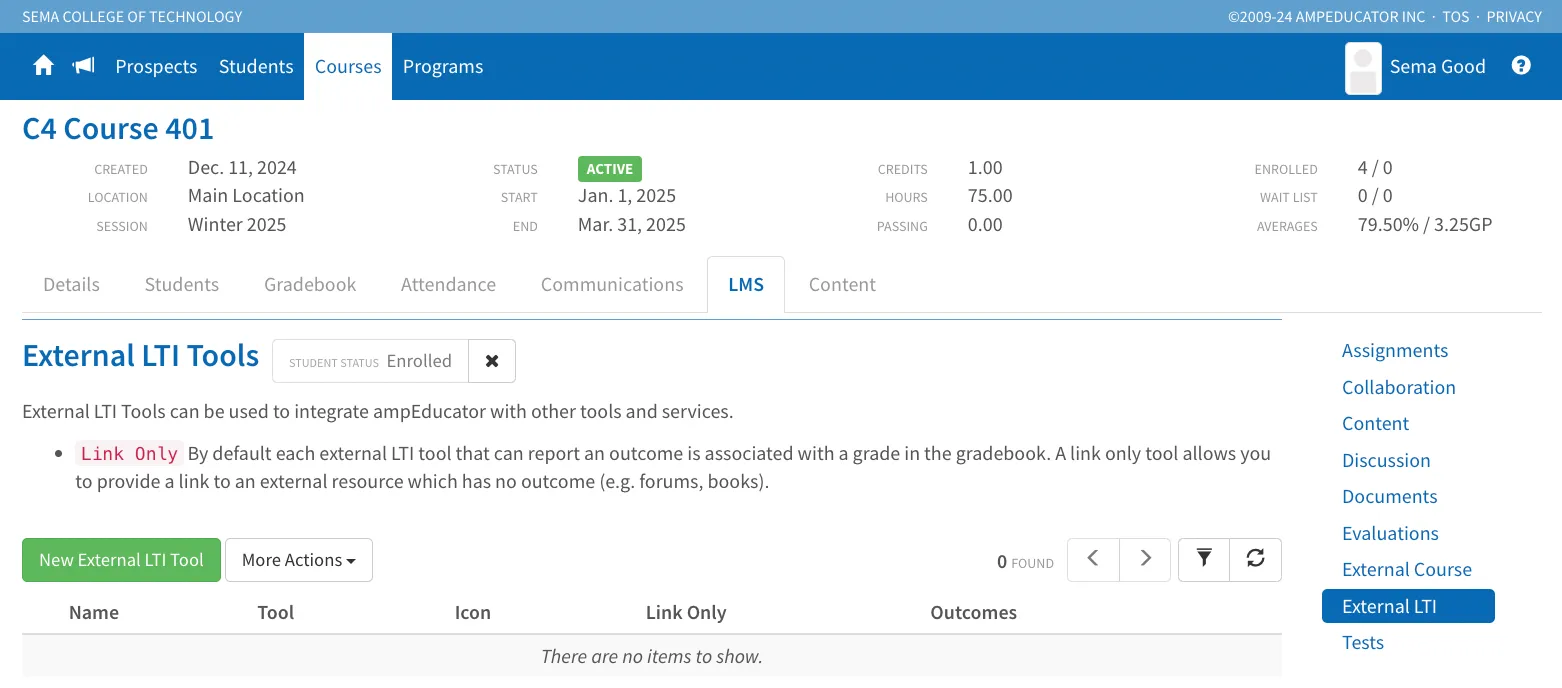Click the Outcomes column header
1562x688 pixels.
coord(973,613)
